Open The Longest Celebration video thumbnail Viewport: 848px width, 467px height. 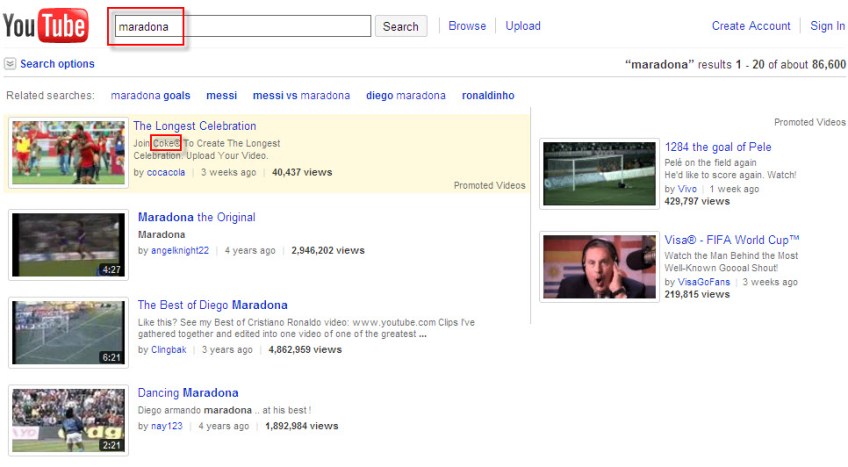68,152
